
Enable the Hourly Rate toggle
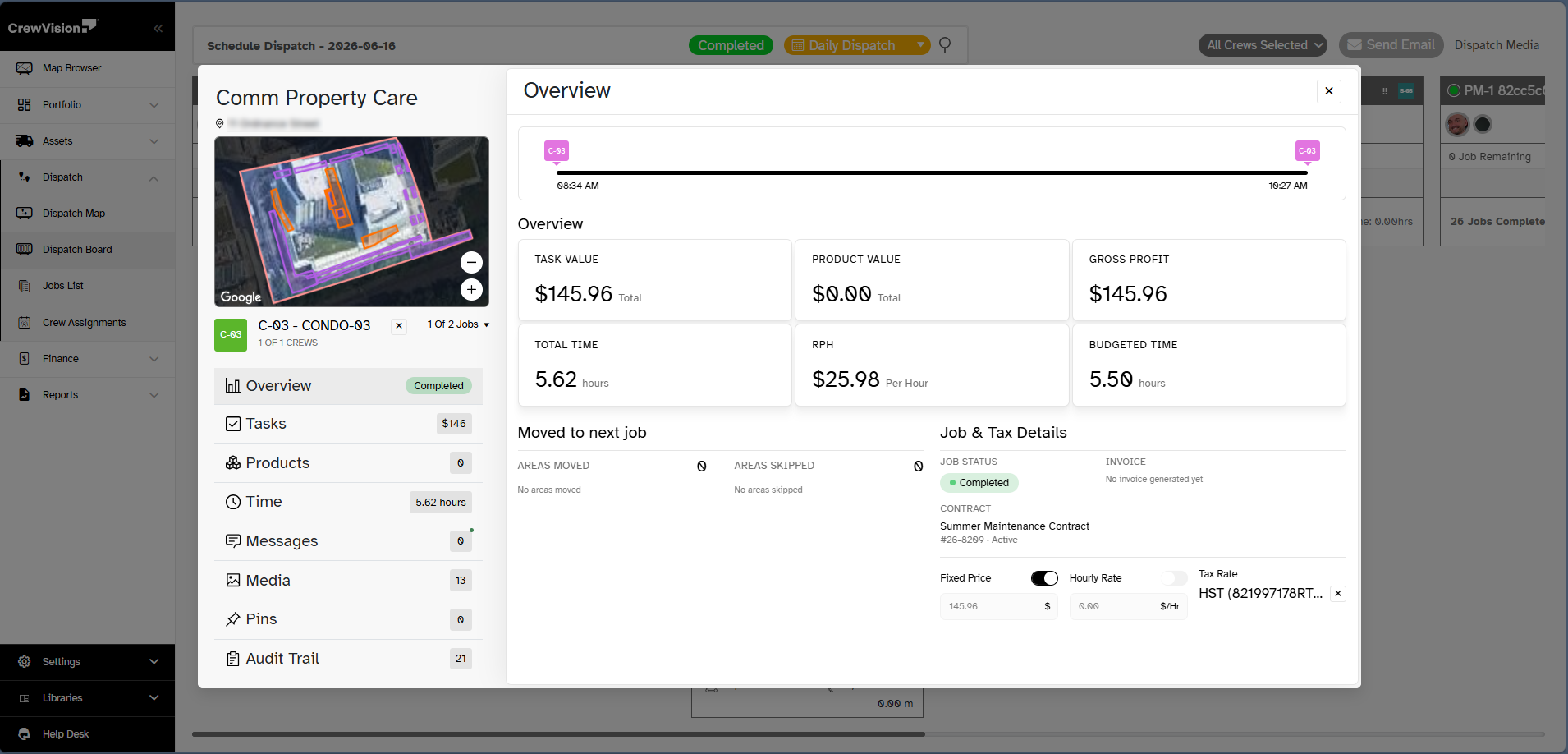click(1174, 578)
